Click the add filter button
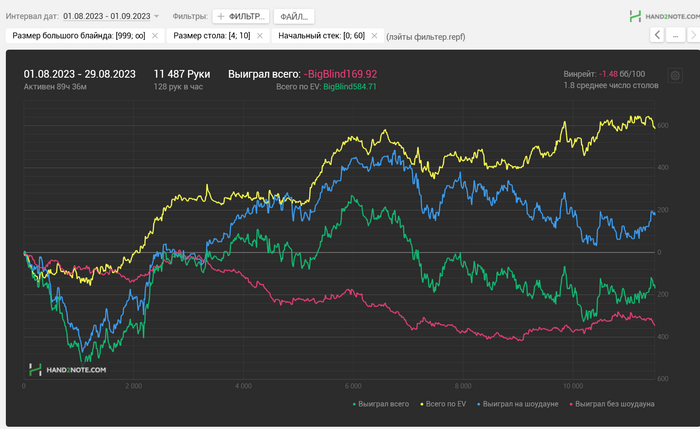The height and width of the screenshot is (429, 700). [241, 17]
